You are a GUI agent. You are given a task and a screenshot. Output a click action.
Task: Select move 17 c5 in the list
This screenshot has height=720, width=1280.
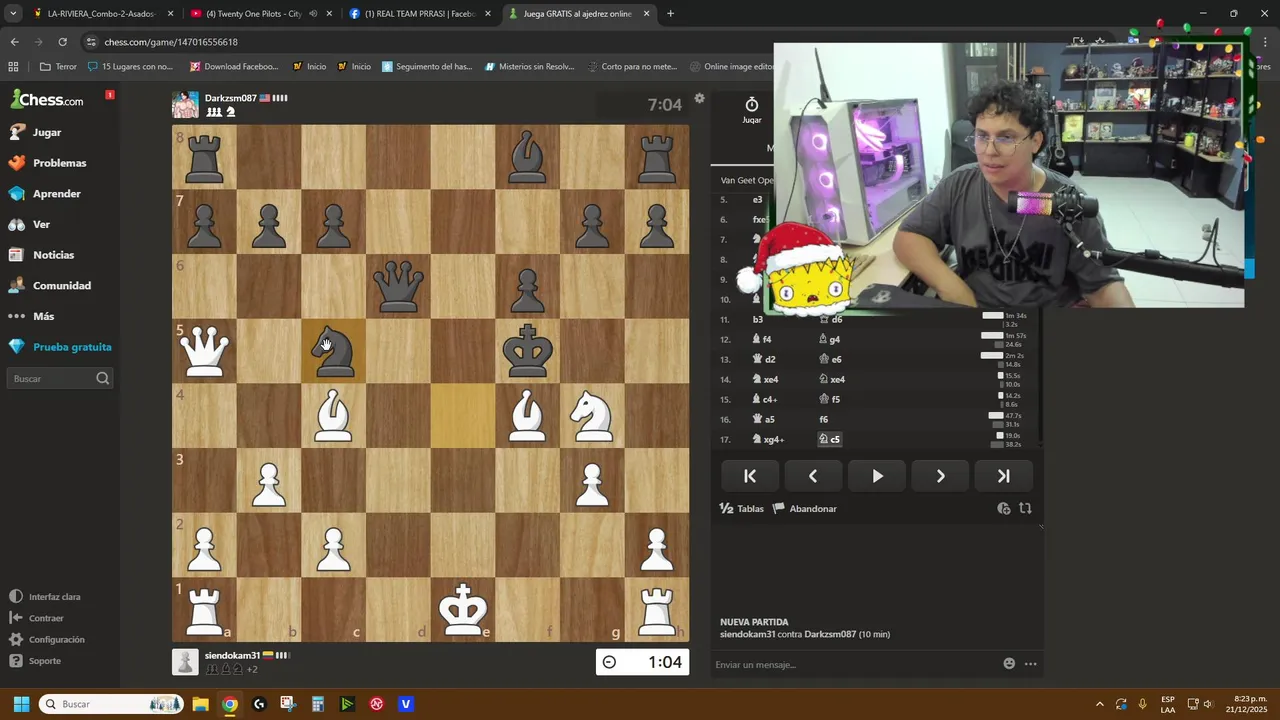830,439
